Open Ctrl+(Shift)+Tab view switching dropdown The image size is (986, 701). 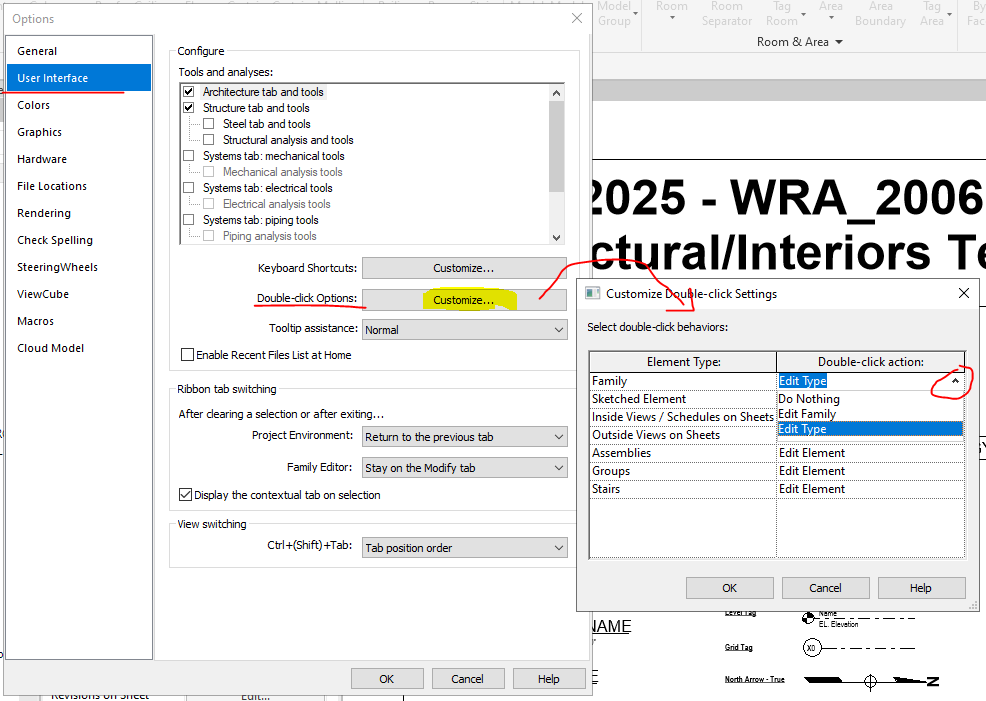click(465, 548)
